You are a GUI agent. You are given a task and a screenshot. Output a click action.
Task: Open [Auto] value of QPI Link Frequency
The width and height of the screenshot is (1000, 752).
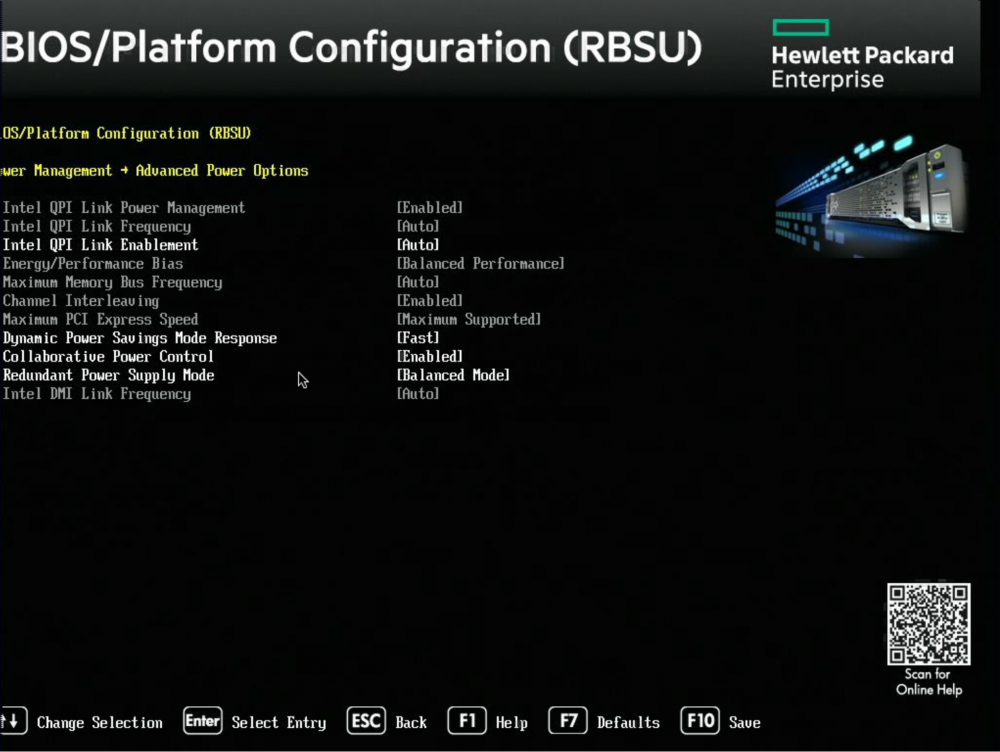[418, 226]
